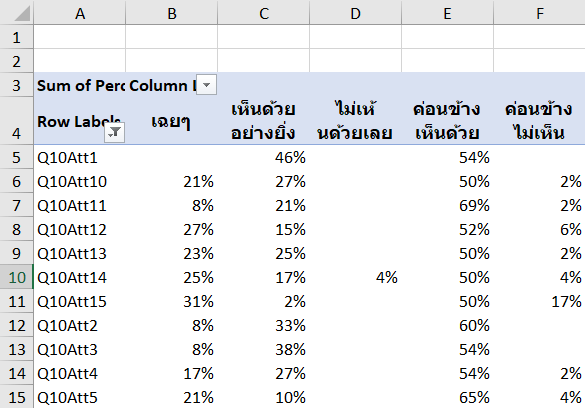Select the 17% cell in column F
Screen dimensions: 585x408
(539, 301)
